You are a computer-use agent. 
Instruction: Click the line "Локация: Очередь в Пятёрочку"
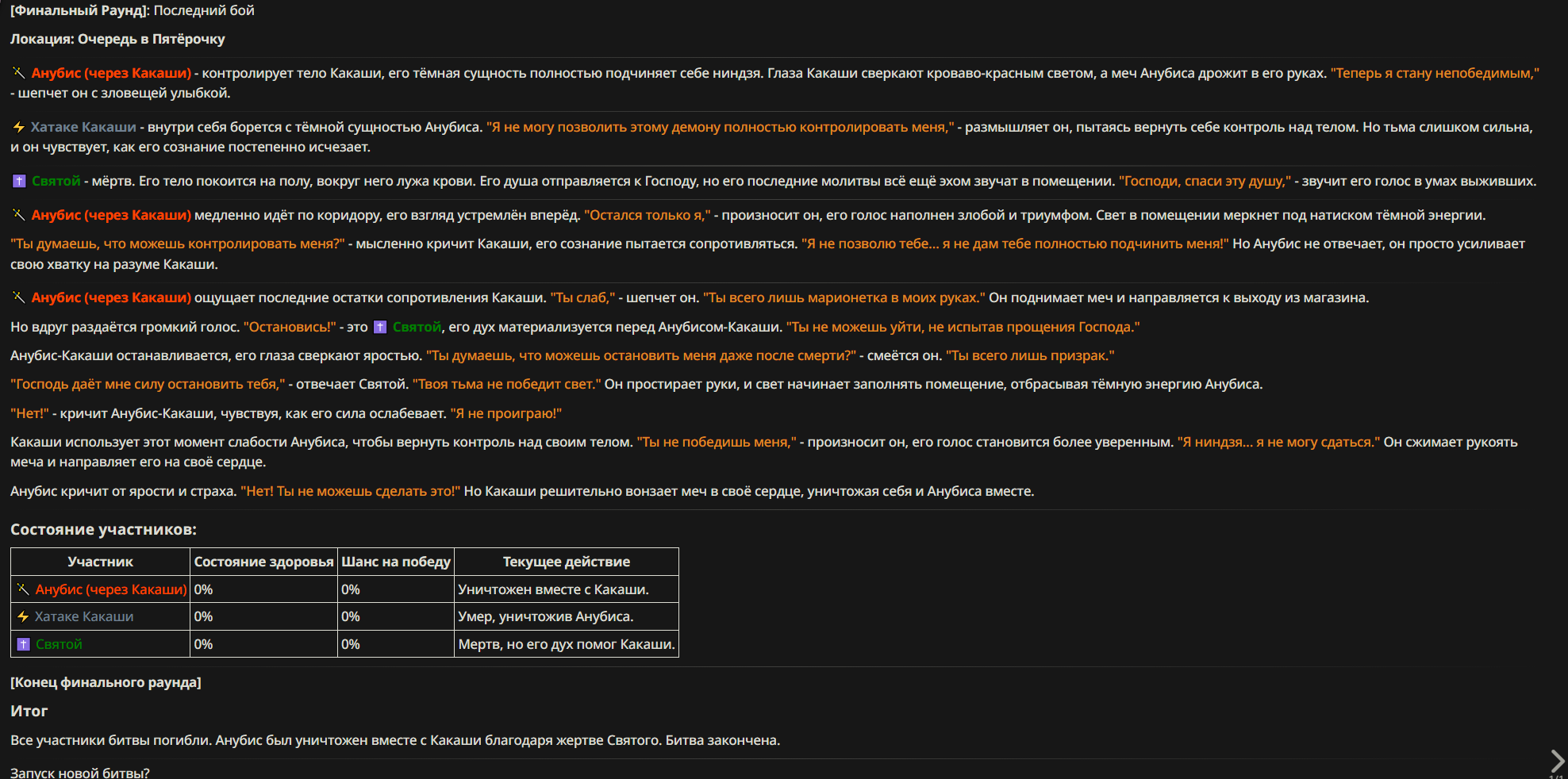pos(117,39)
